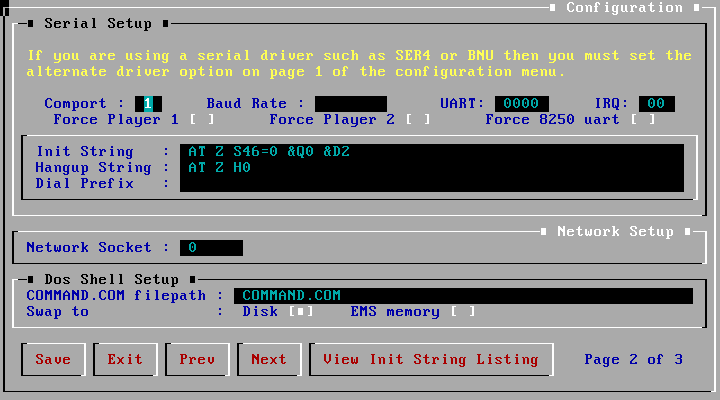
Task: Focus the Baud Rate field
Action: (350, 104)
